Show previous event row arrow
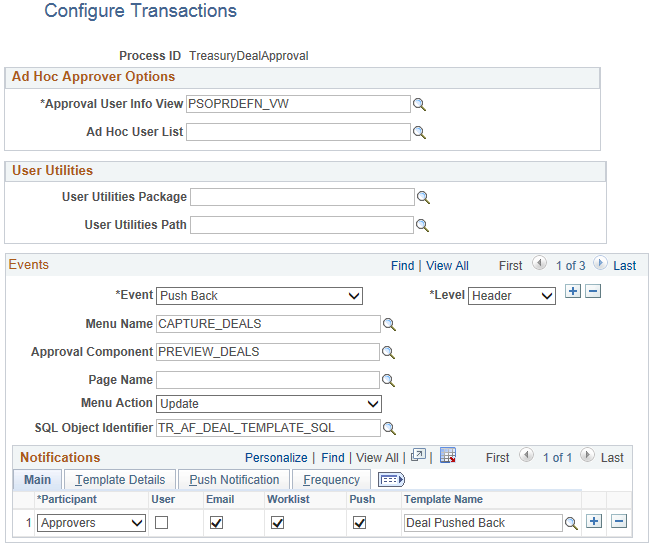 tap(539, 263)
